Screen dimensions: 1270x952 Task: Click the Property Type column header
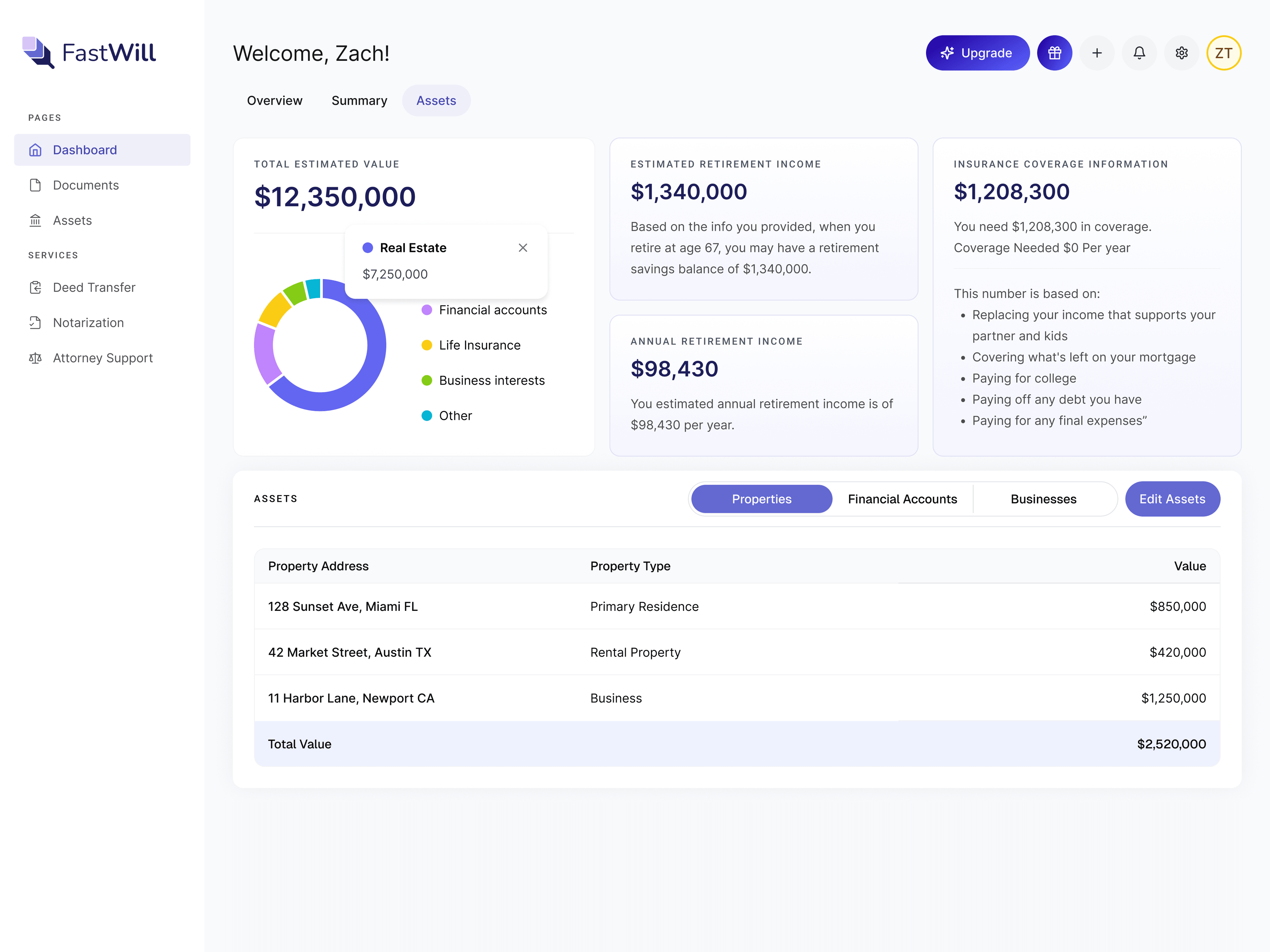point(630,566)
